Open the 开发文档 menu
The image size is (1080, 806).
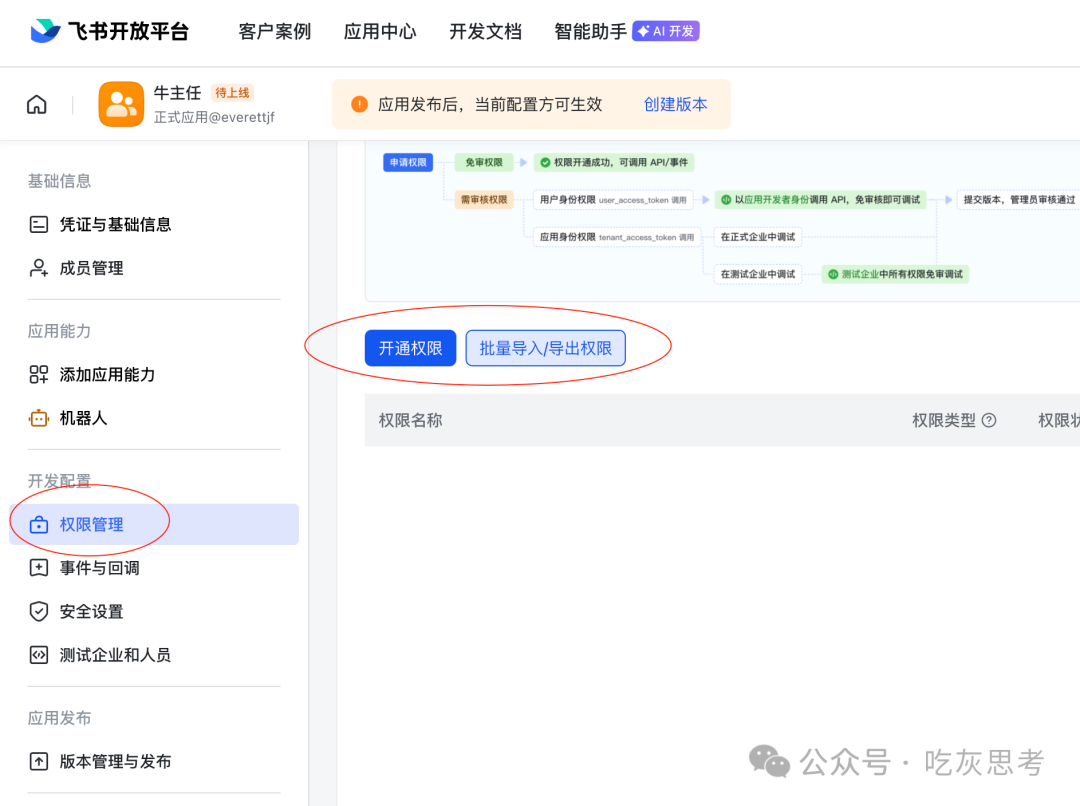(x=486, y=32)
